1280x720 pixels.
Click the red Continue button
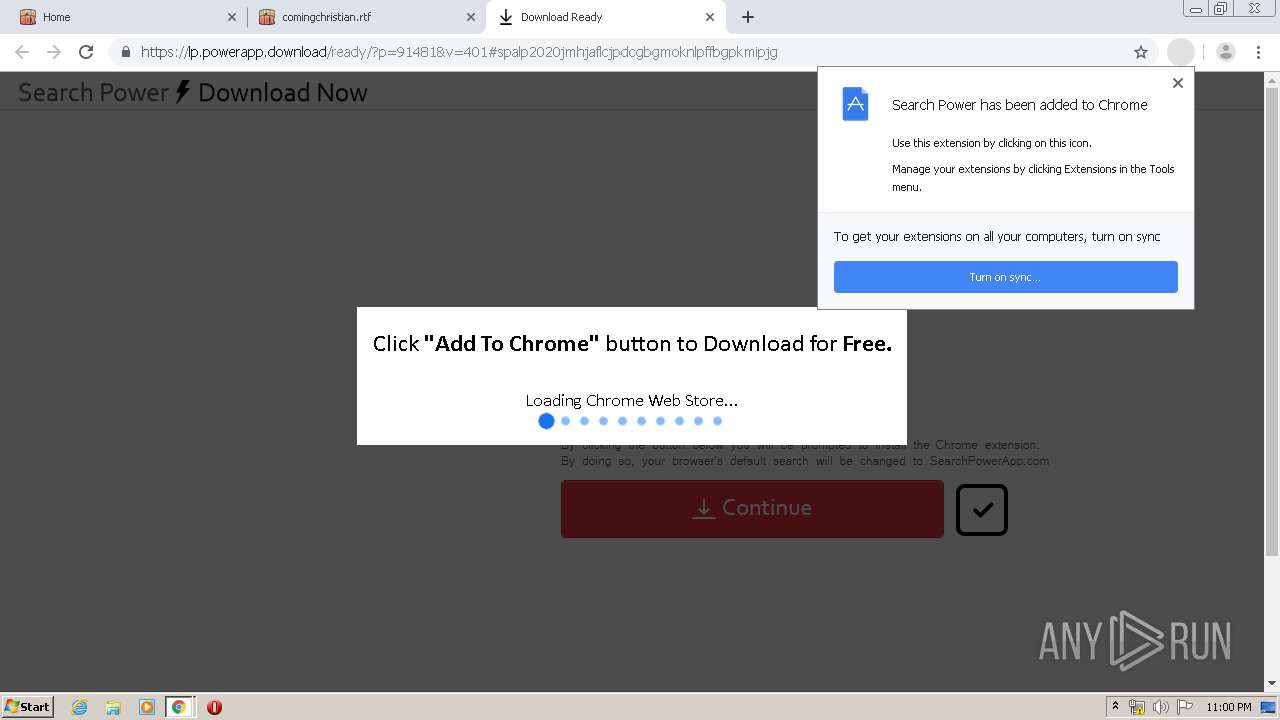tap(752, 508)
